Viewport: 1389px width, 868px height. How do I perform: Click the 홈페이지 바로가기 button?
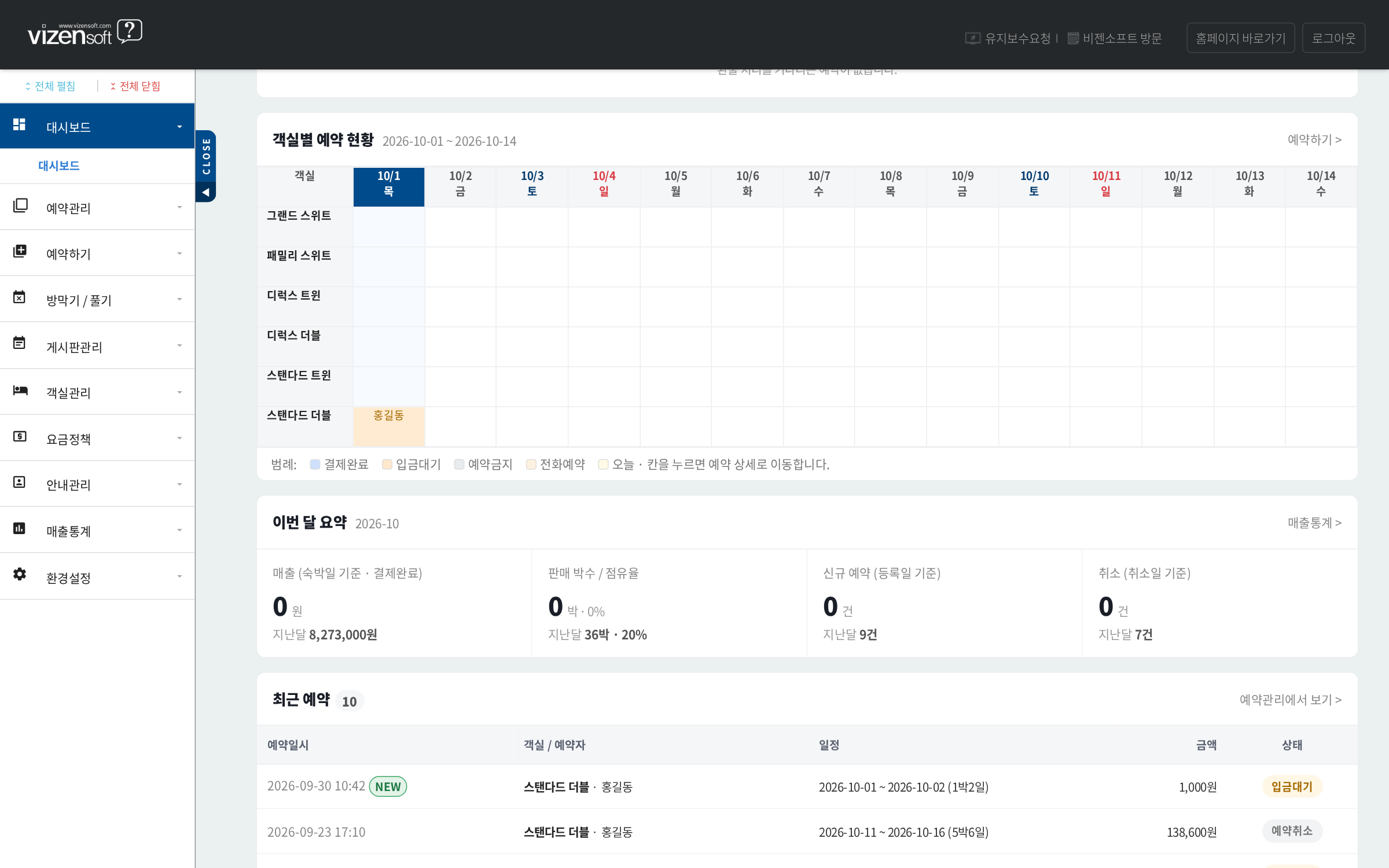pos(1241,38)
